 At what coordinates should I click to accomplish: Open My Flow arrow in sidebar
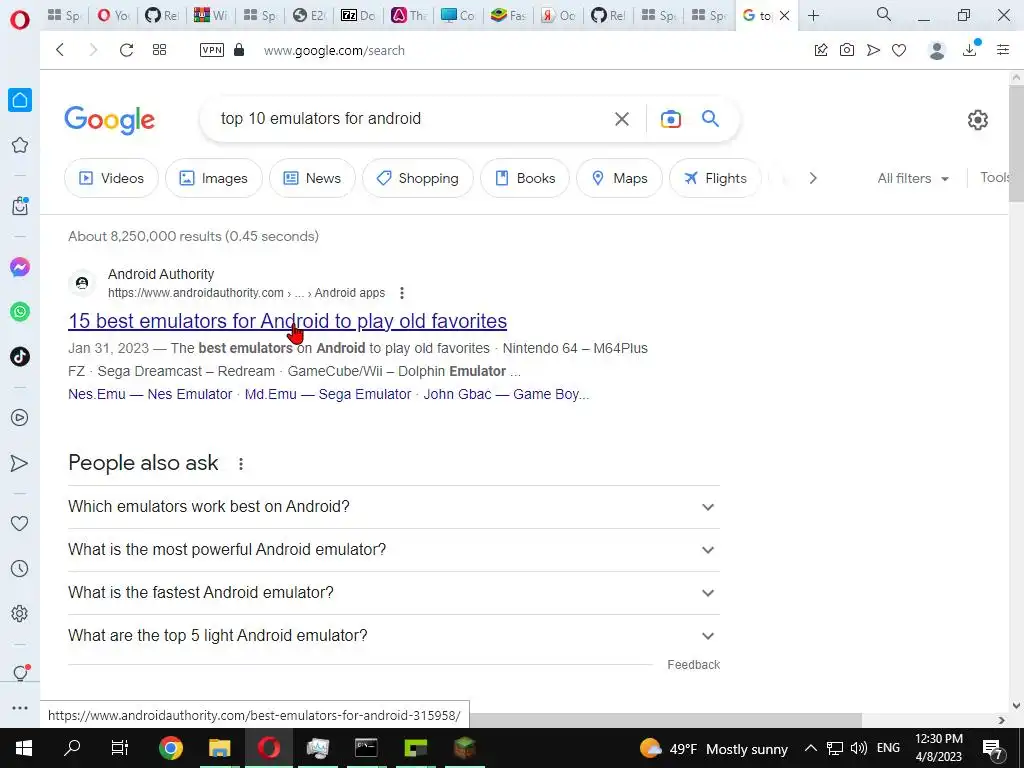[x=20, y=463]
